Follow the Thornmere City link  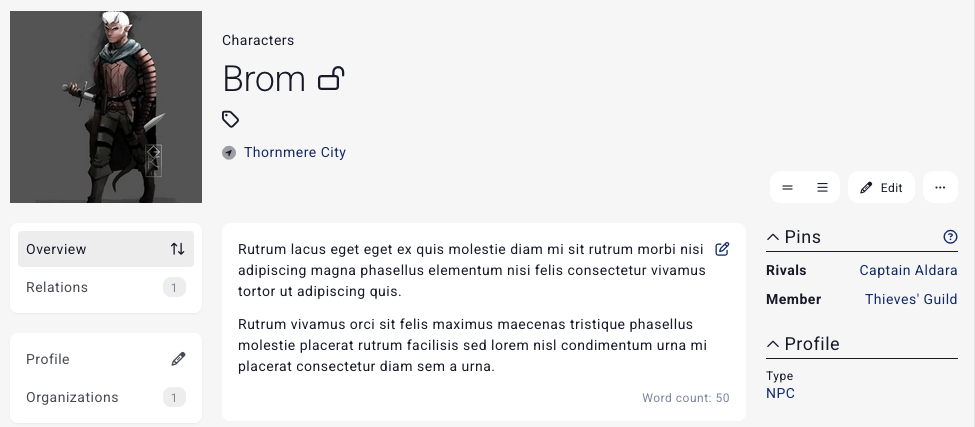[295, 153]
